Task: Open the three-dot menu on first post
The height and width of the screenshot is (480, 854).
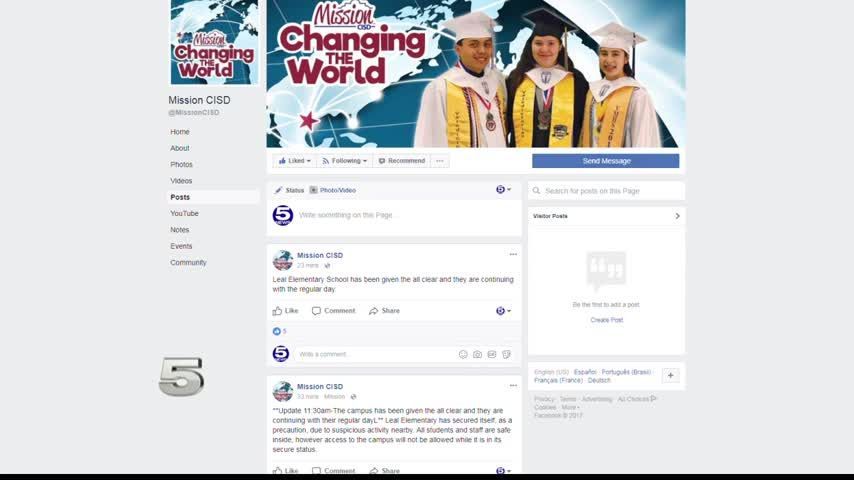Action: pos(513,254)
